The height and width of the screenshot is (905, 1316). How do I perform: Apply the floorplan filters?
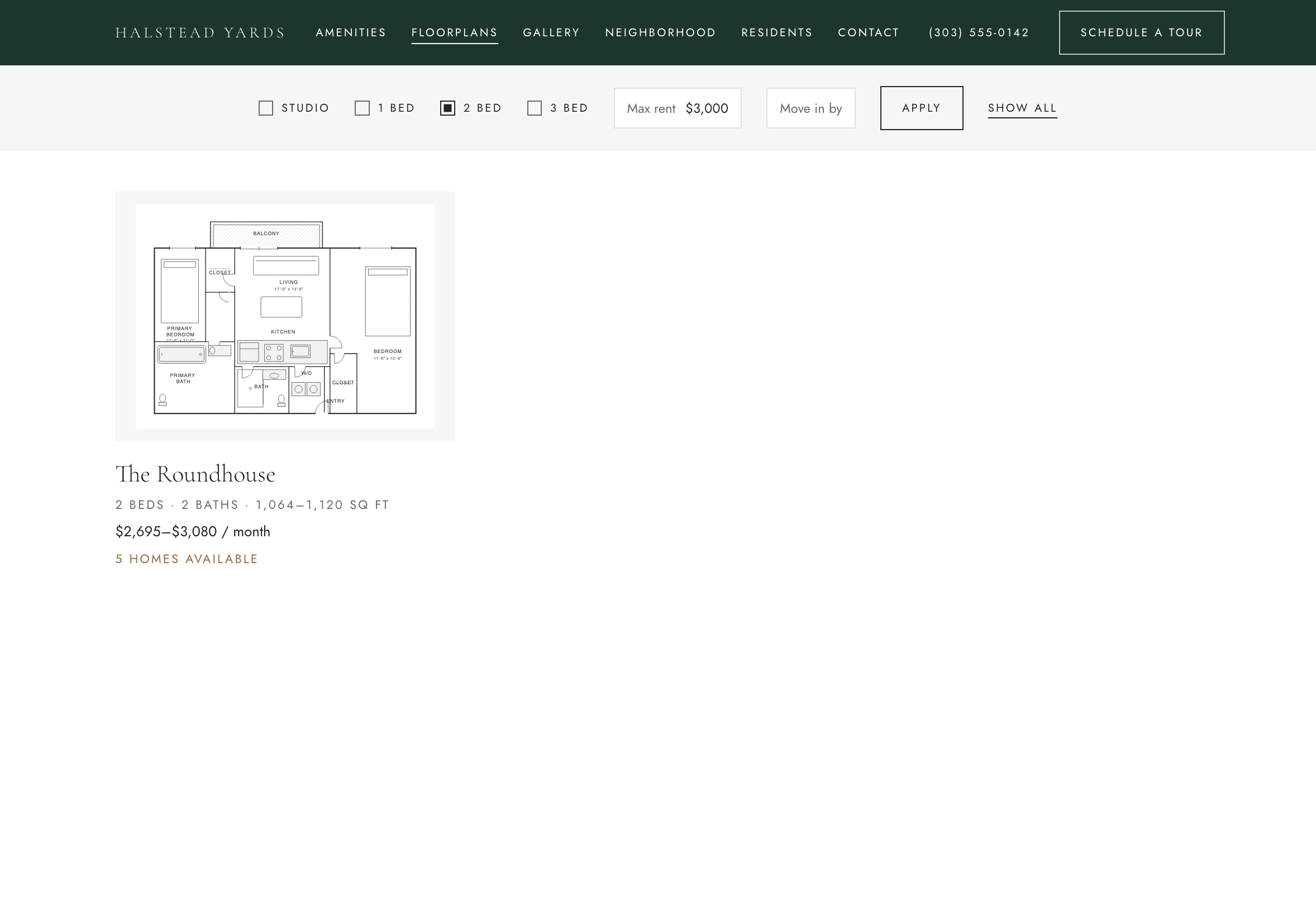coord(922,108)
